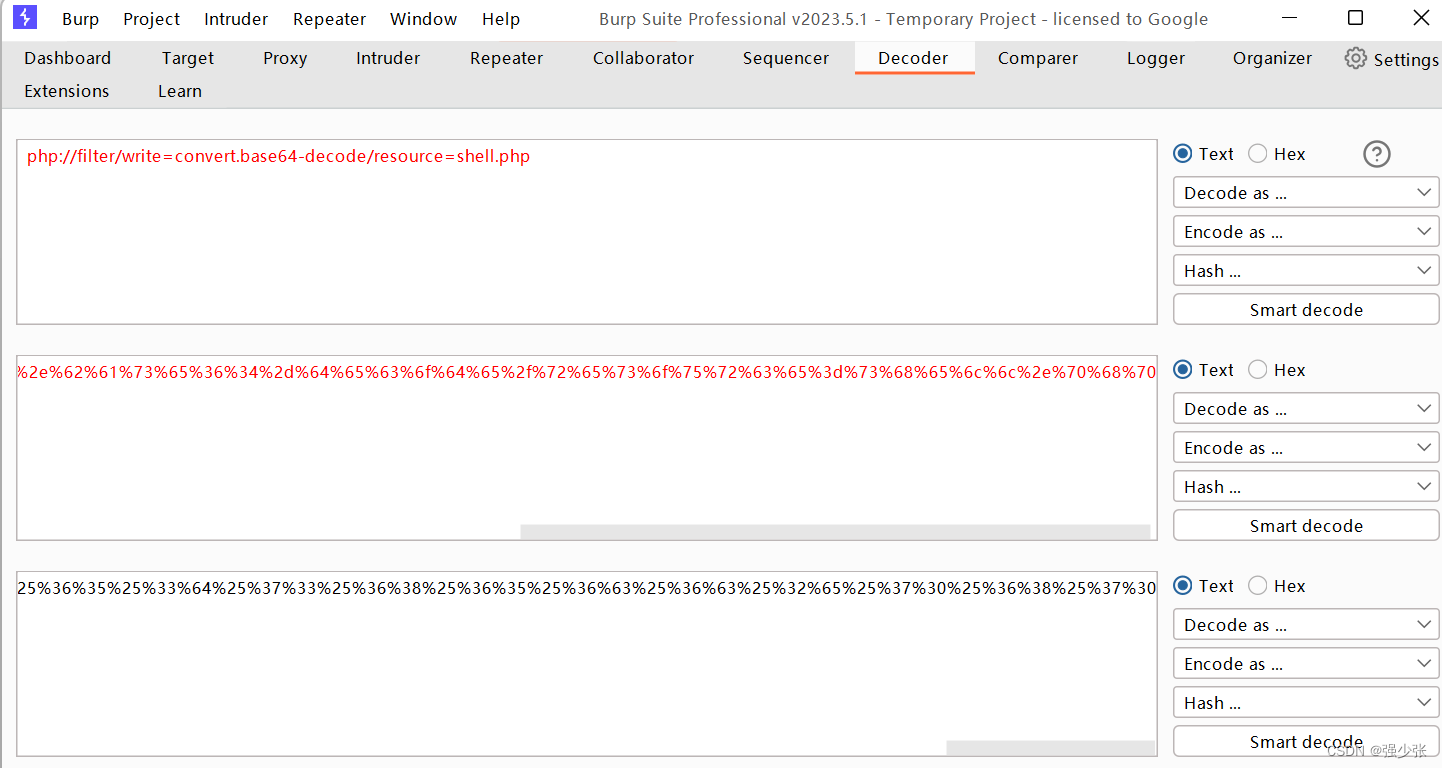Switch to the Logger tab
The width and height of the screenshot is (1442, 768).
pyautogui.click(x=1156, y=58)
